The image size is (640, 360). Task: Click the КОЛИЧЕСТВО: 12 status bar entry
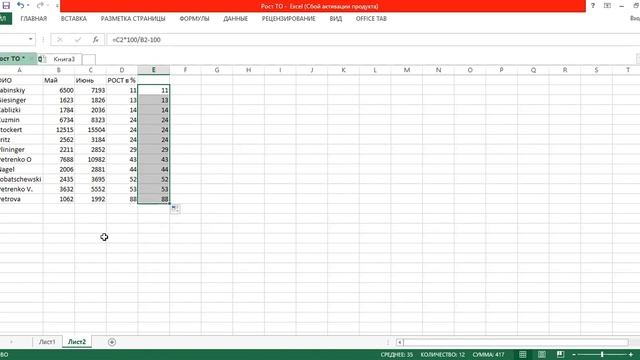[442, 355]
